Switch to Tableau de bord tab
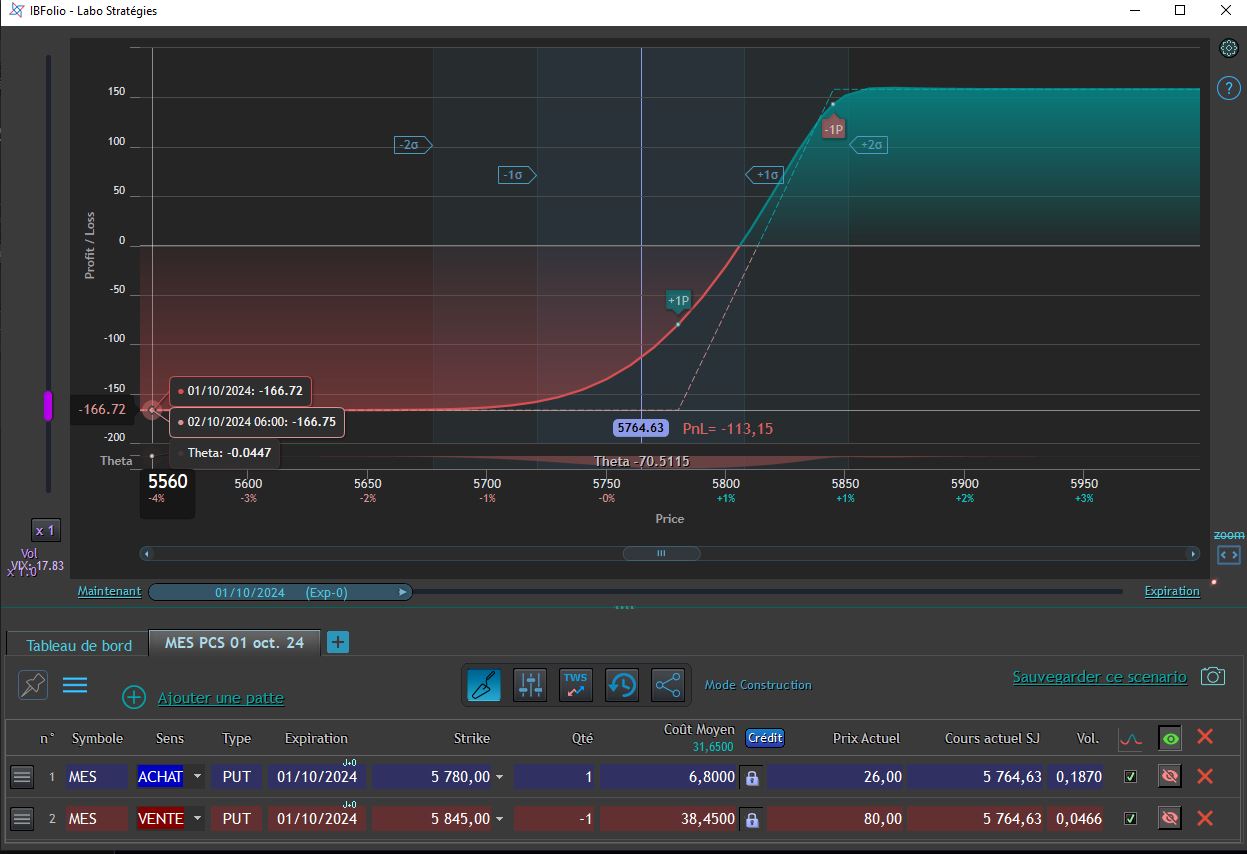 click(78, 645)
